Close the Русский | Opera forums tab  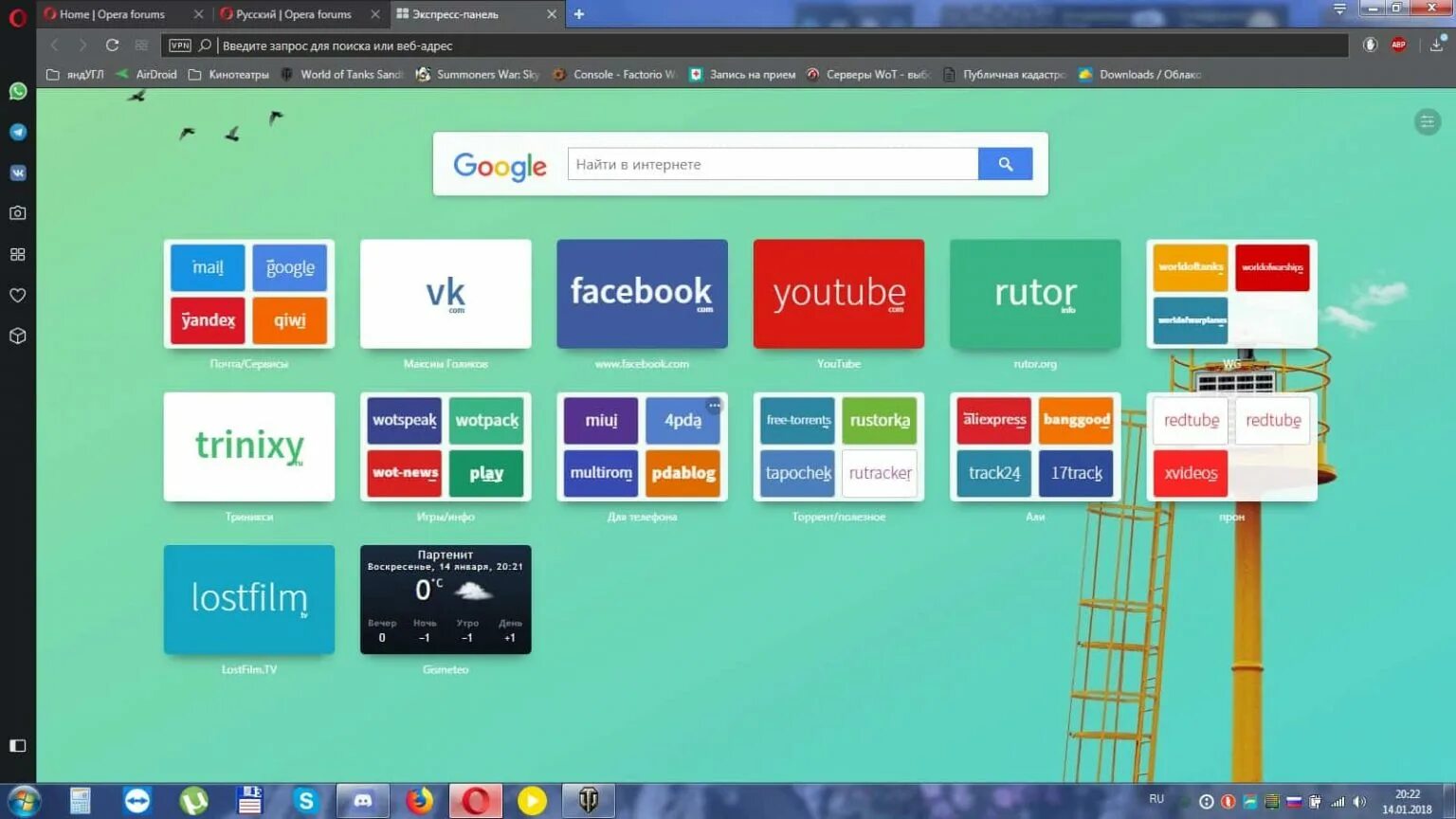[375, 14]
